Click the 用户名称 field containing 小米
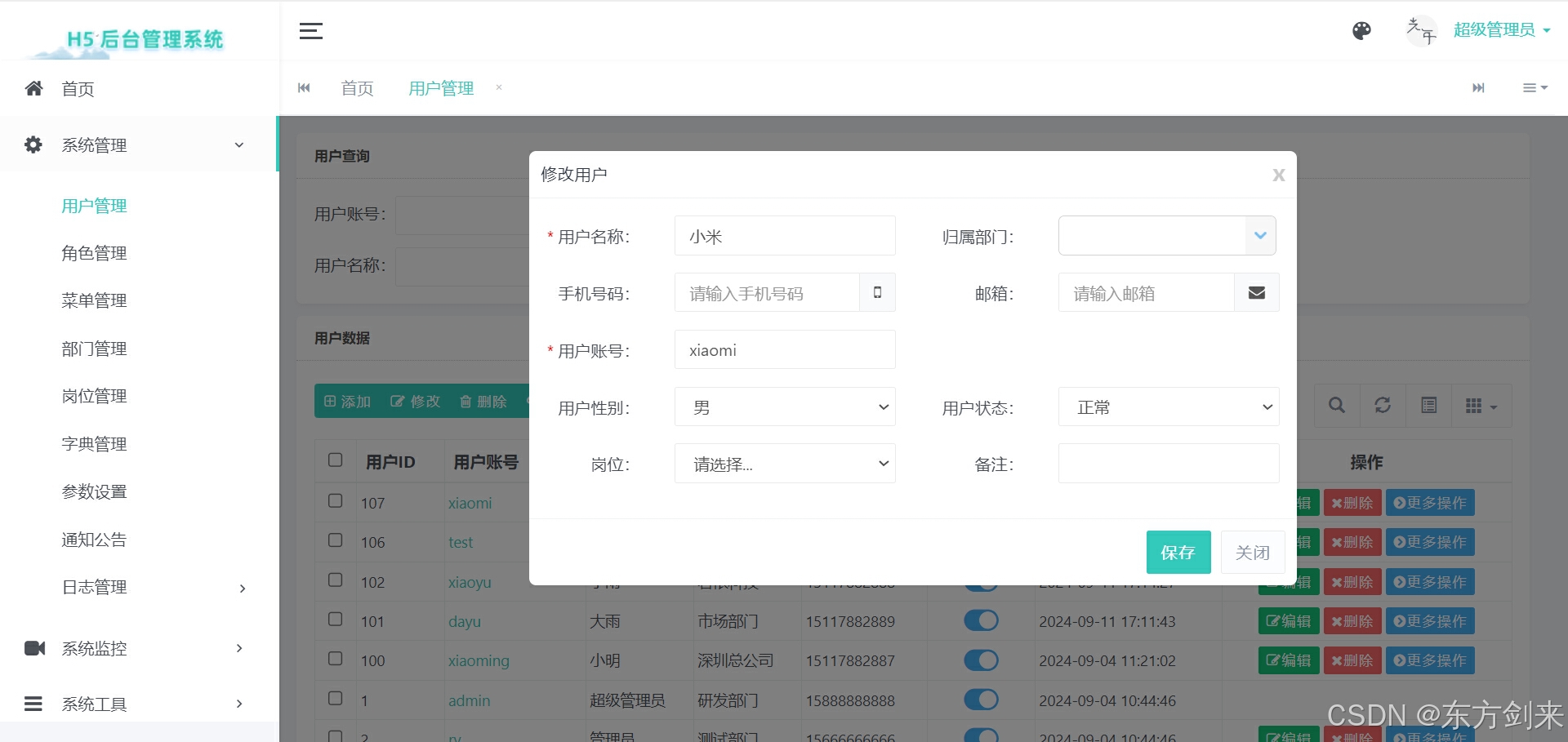Viewport: 1568px width, 742px height. pos(785,236)
